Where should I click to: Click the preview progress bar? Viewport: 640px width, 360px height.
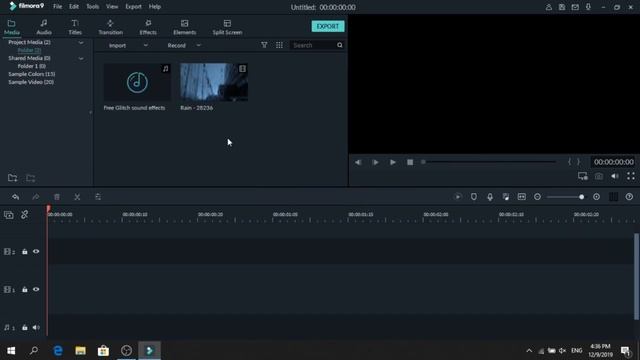489,162
